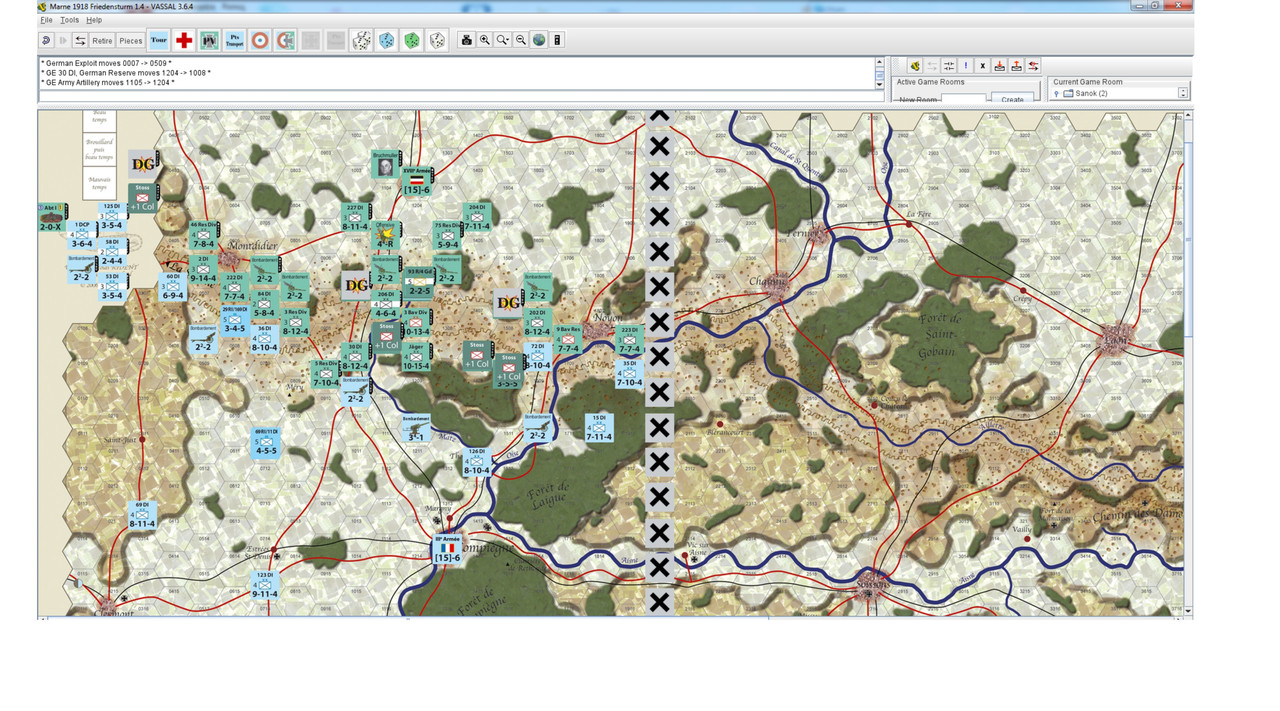Click the zoom out magnifier icon
The height and width of the screenshot is (711, 1280).
tap(521, 40)
